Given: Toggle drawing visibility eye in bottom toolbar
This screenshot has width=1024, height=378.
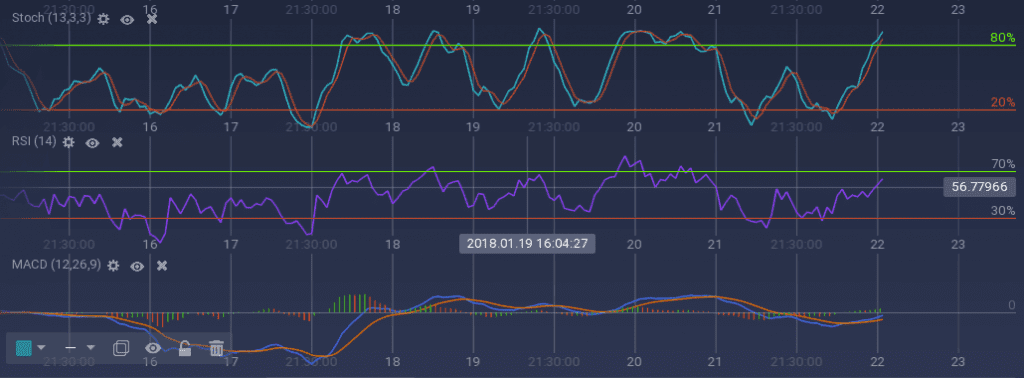Looking at the screenshot, I should [x=153, y=348].
